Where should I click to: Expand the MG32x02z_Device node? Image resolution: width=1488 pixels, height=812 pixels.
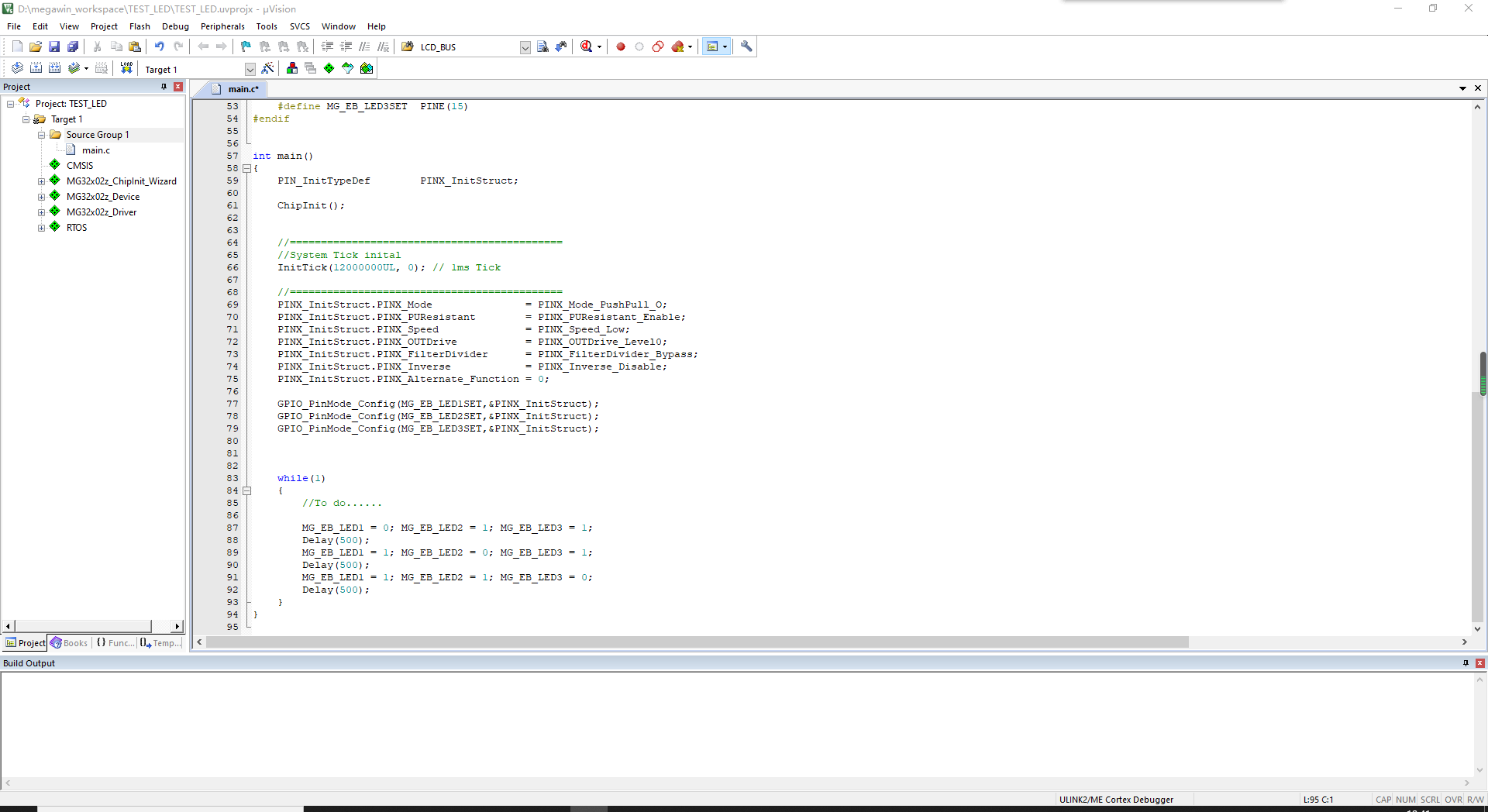pyautogui.click(x=41, y=197)
